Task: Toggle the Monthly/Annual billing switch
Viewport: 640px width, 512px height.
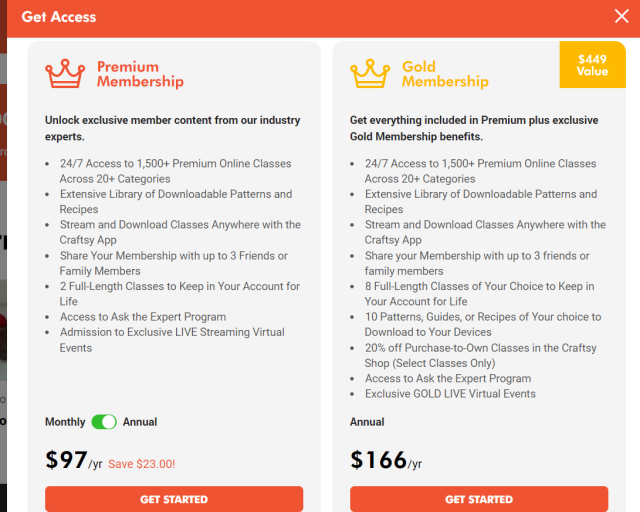Action: pyautogui.click(x=104, y=422)
